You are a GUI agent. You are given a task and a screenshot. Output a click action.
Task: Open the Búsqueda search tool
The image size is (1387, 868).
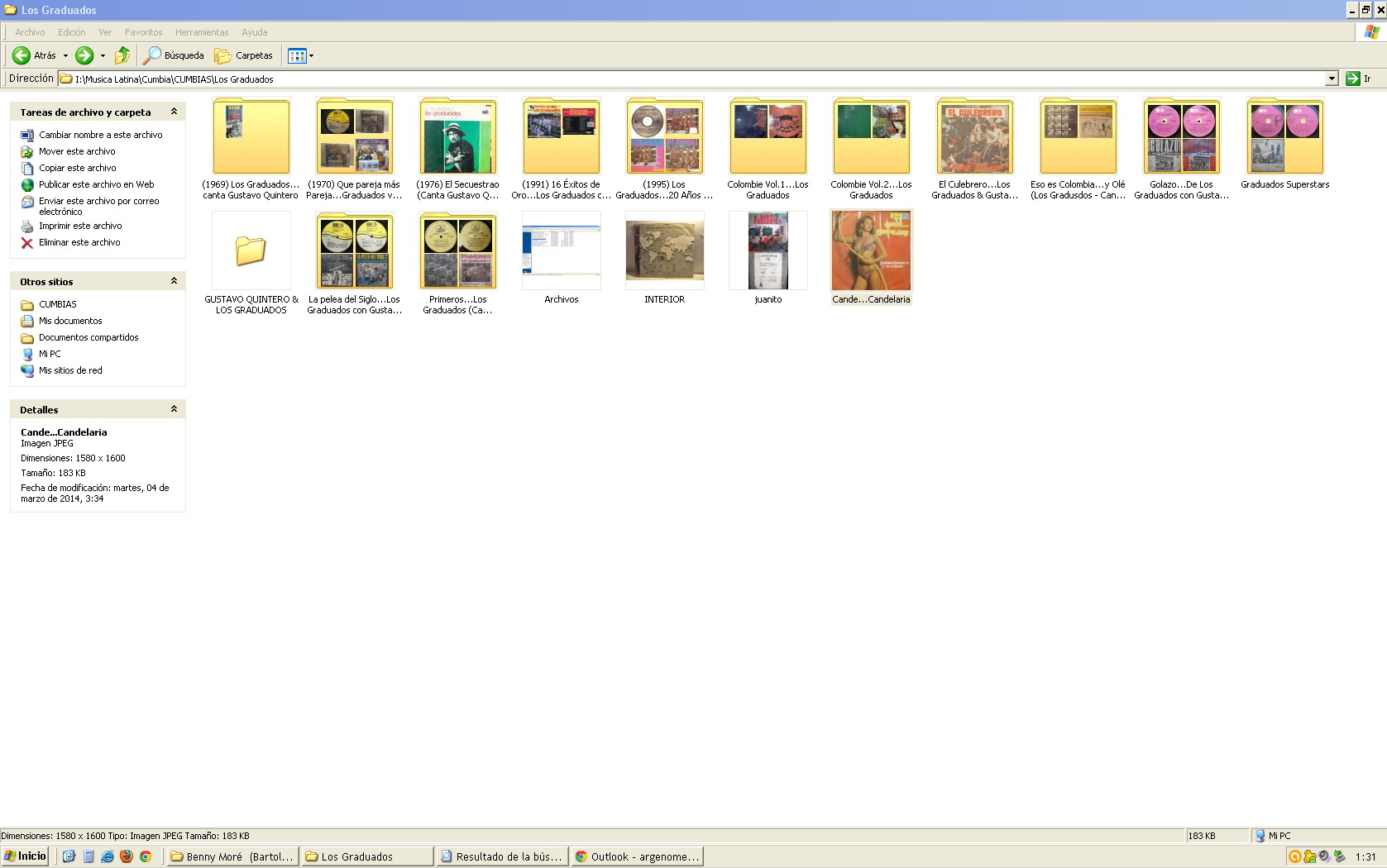pos(174,55)
